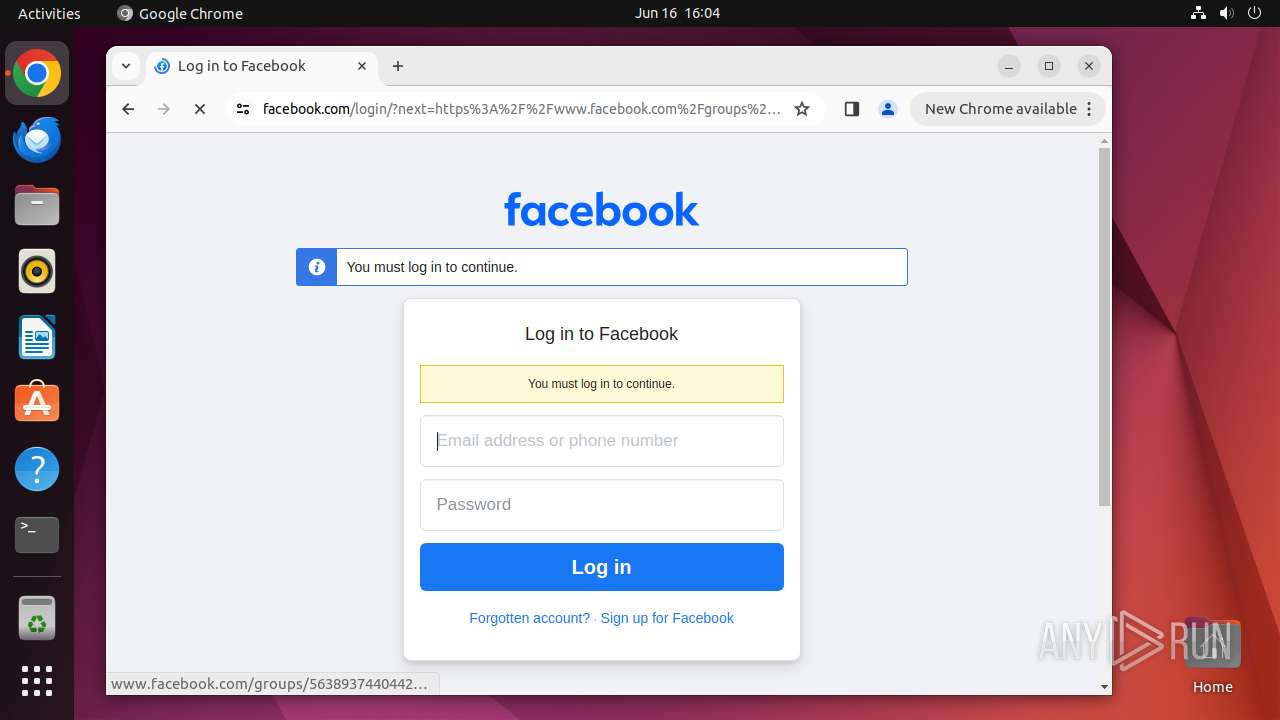1280x720 pixels.
Task: Open Help from the dock
Action: point(37,469)
